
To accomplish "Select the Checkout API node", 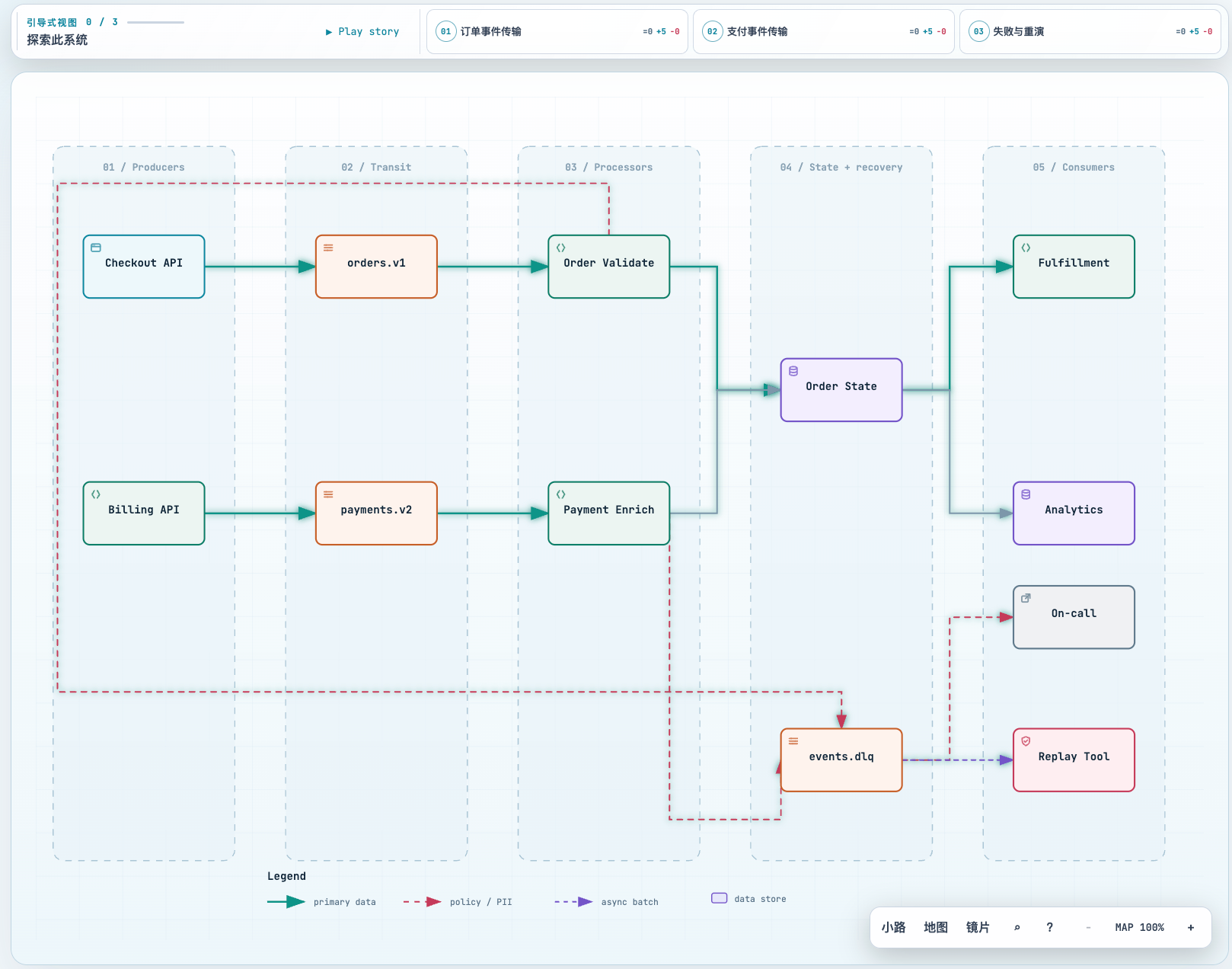I will click(x=144, y=267).
